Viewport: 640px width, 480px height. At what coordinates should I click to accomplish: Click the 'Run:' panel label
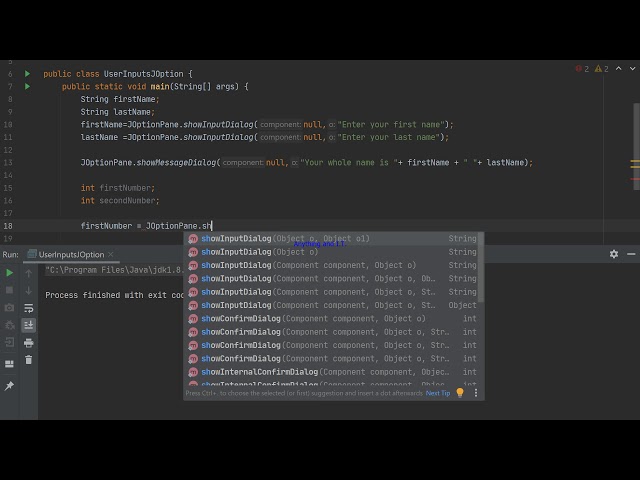(11, 254)
